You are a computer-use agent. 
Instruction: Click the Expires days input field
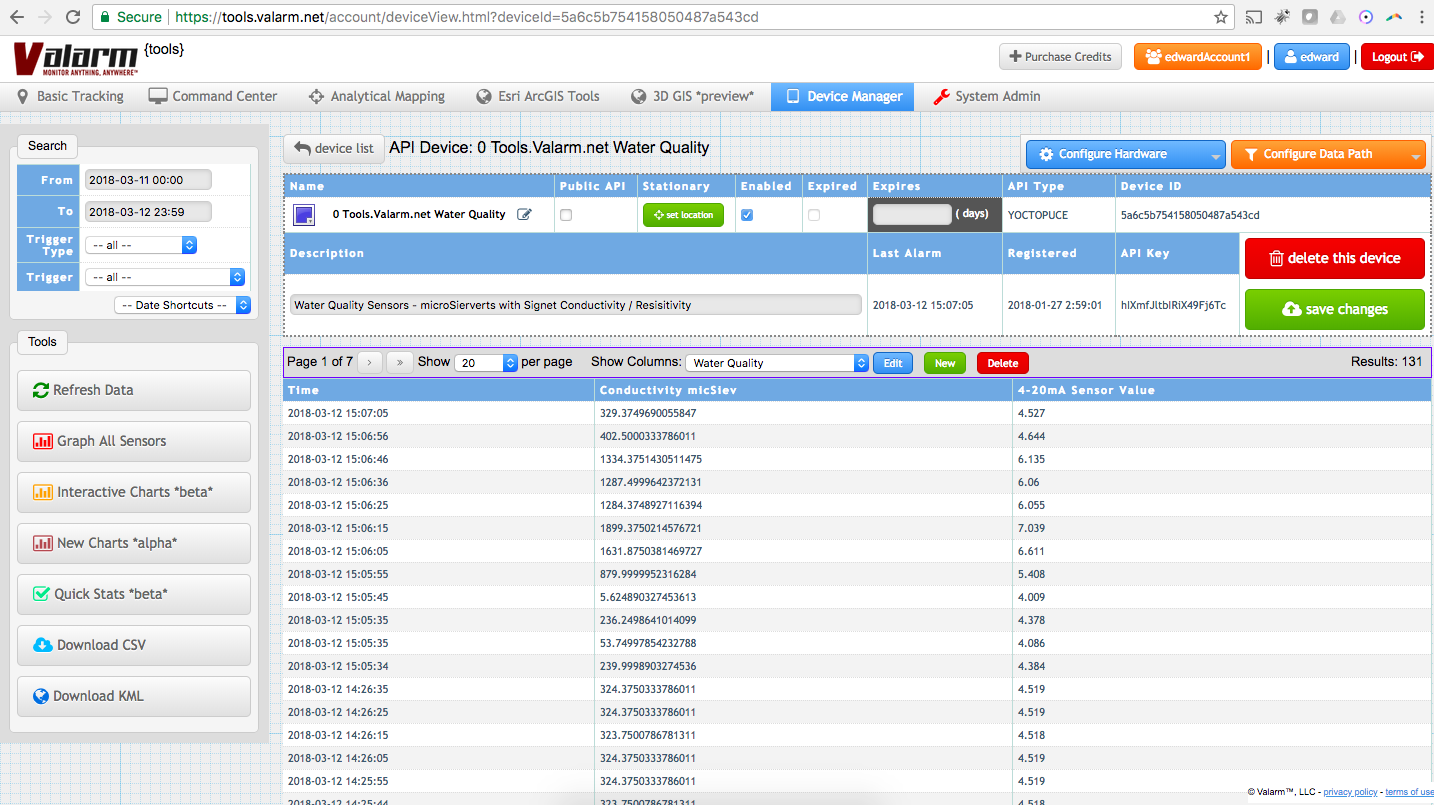point(912,214)
